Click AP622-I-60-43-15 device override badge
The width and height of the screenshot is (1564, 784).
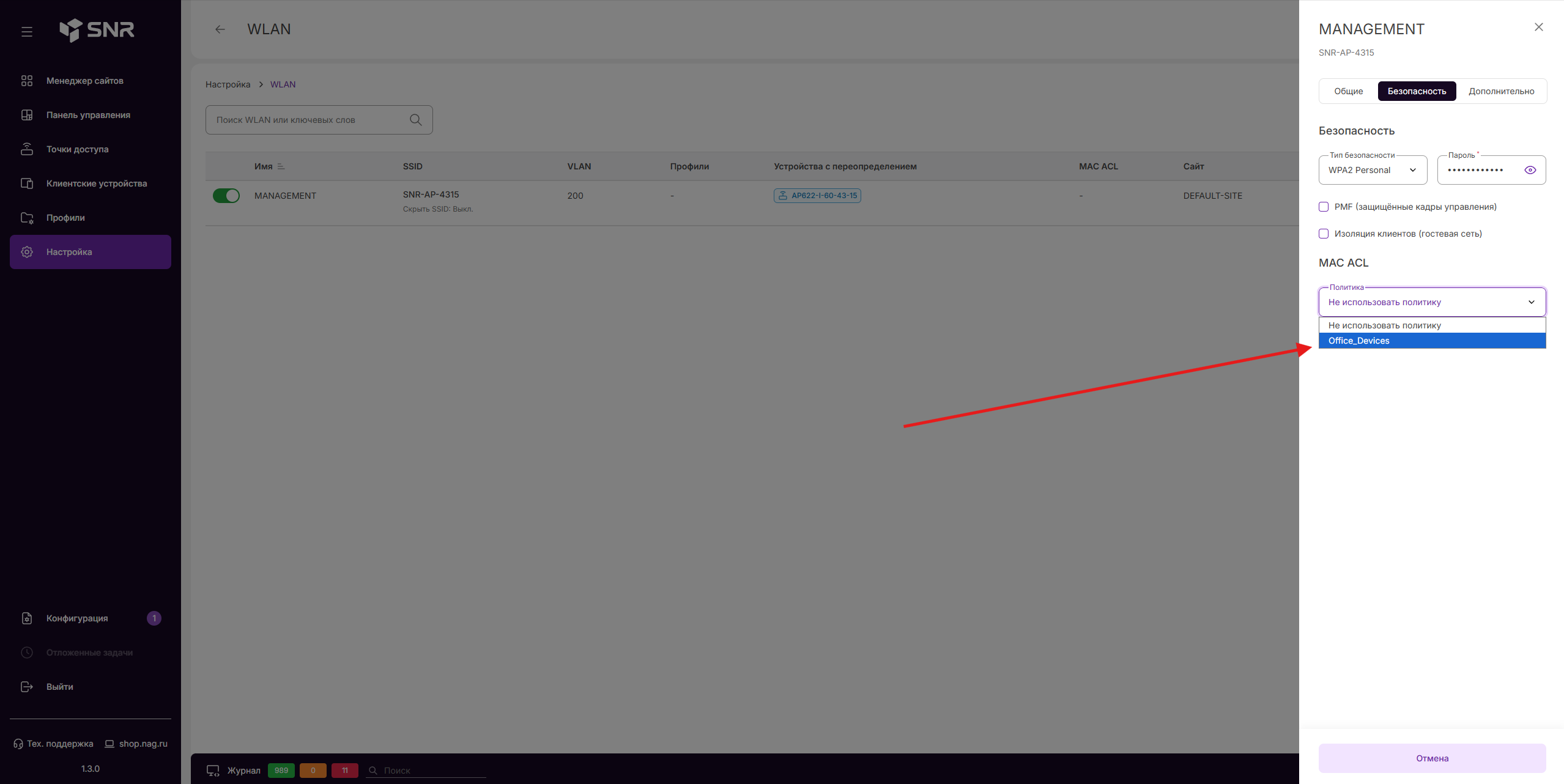coord(817,196)
